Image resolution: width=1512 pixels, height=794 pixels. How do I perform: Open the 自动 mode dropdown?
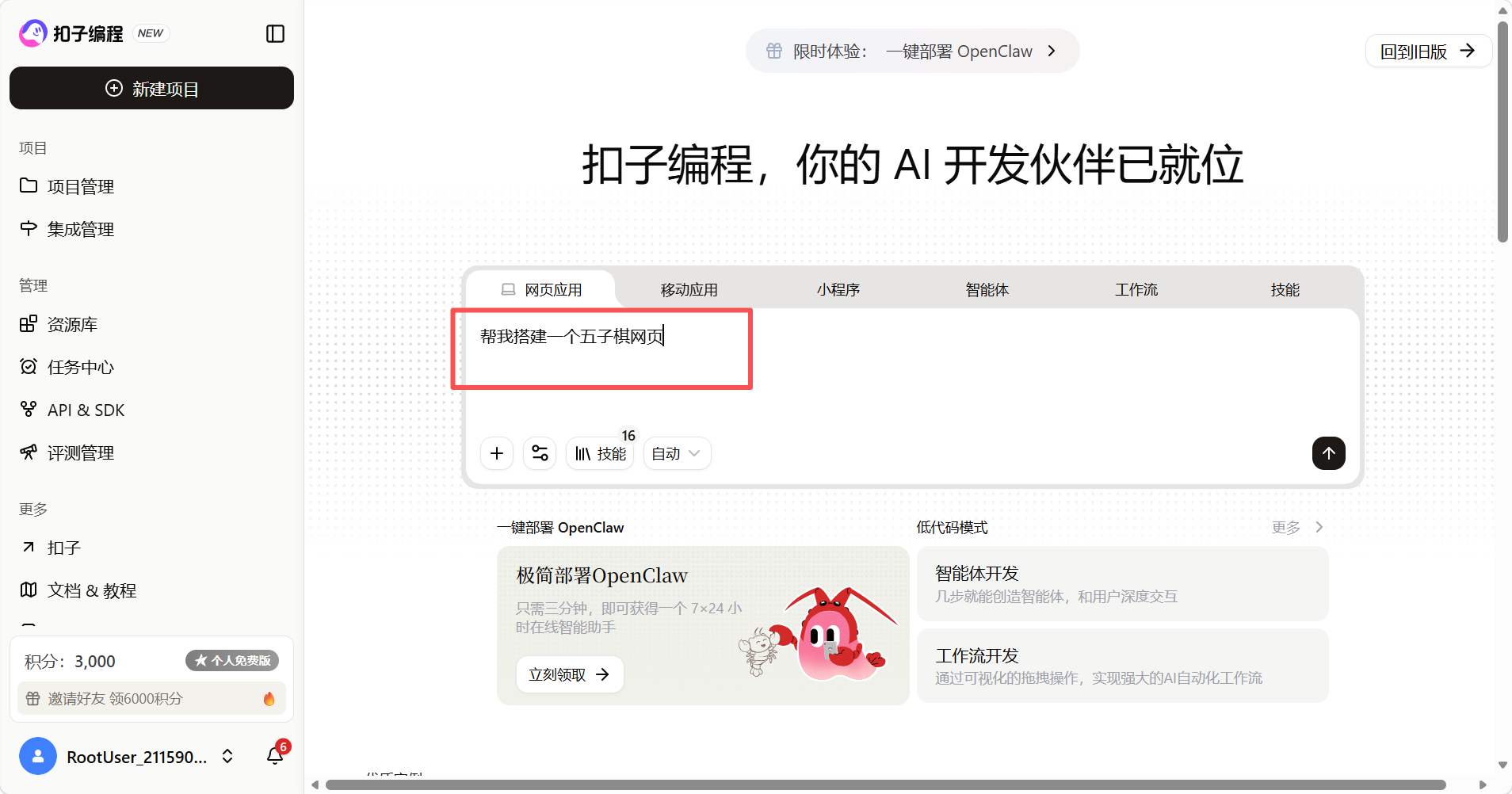677,453
